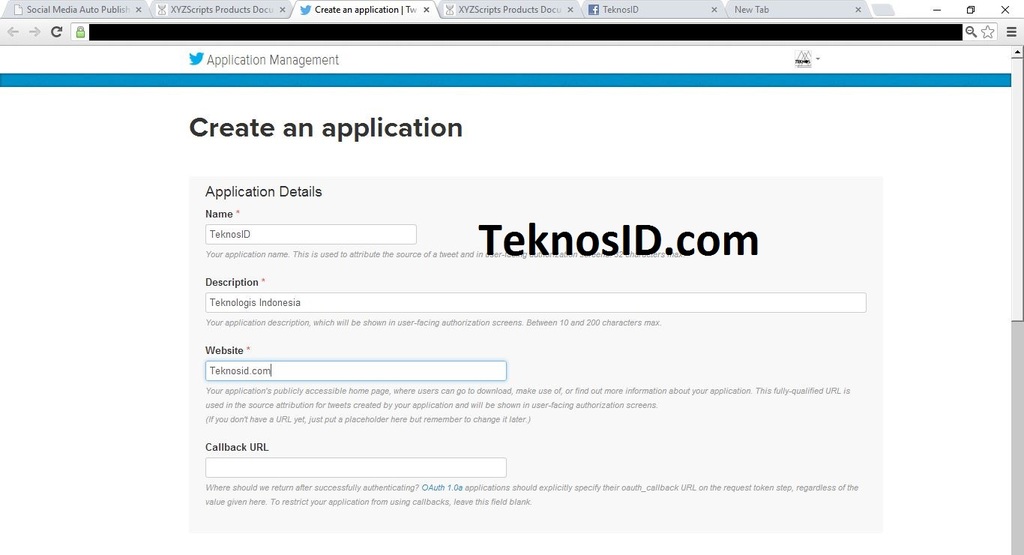Close the New Tab tab
1024x555 pixels.
(858, 10)
